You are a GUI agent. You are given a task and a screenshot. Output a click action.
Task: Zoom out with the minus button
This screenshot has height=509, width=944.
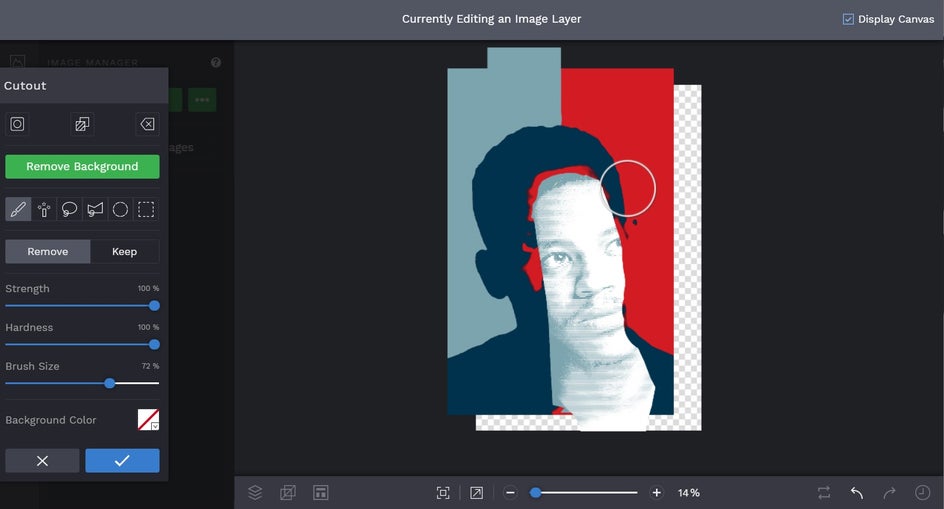(x=510, y=493)
